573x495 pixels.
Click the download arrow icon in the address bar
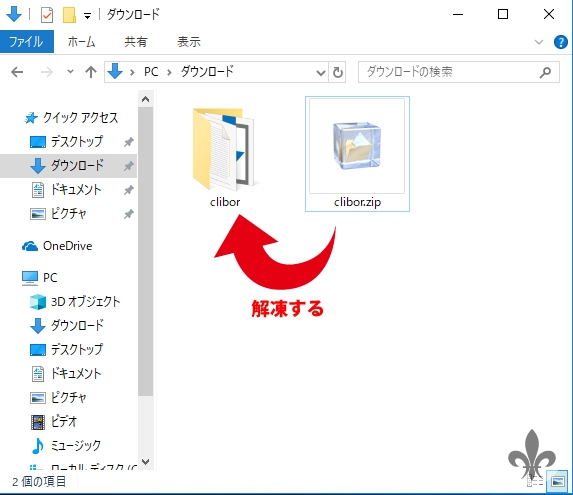click(115, 72)
